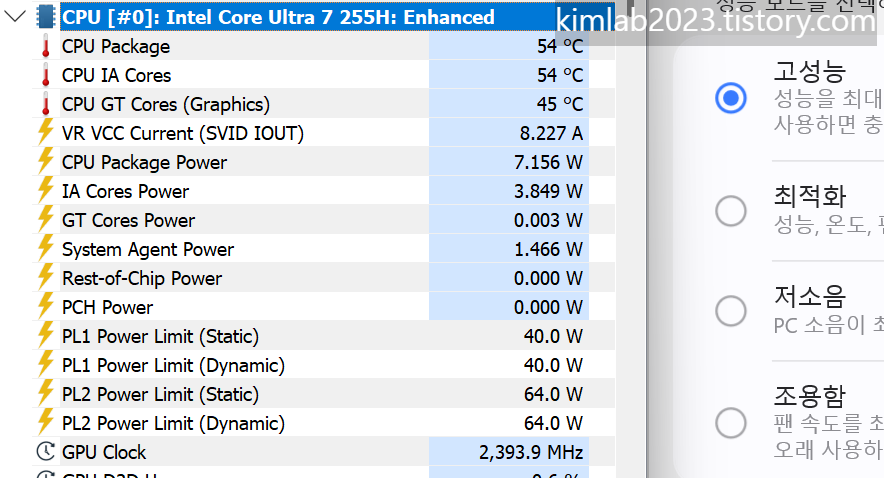
Task: Click the 7.156 W package power value
Action: pos(548,163)
